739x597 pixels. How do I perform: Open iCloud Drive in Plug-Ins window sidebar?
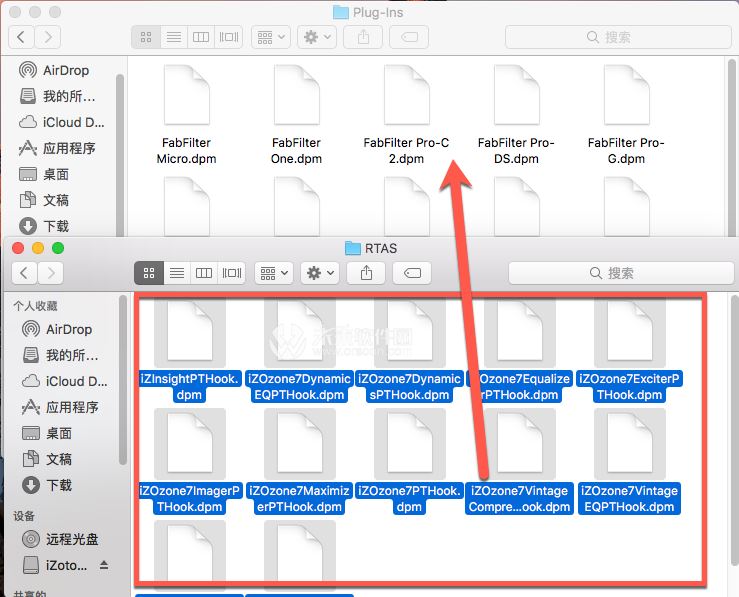(x=61, y=122)
